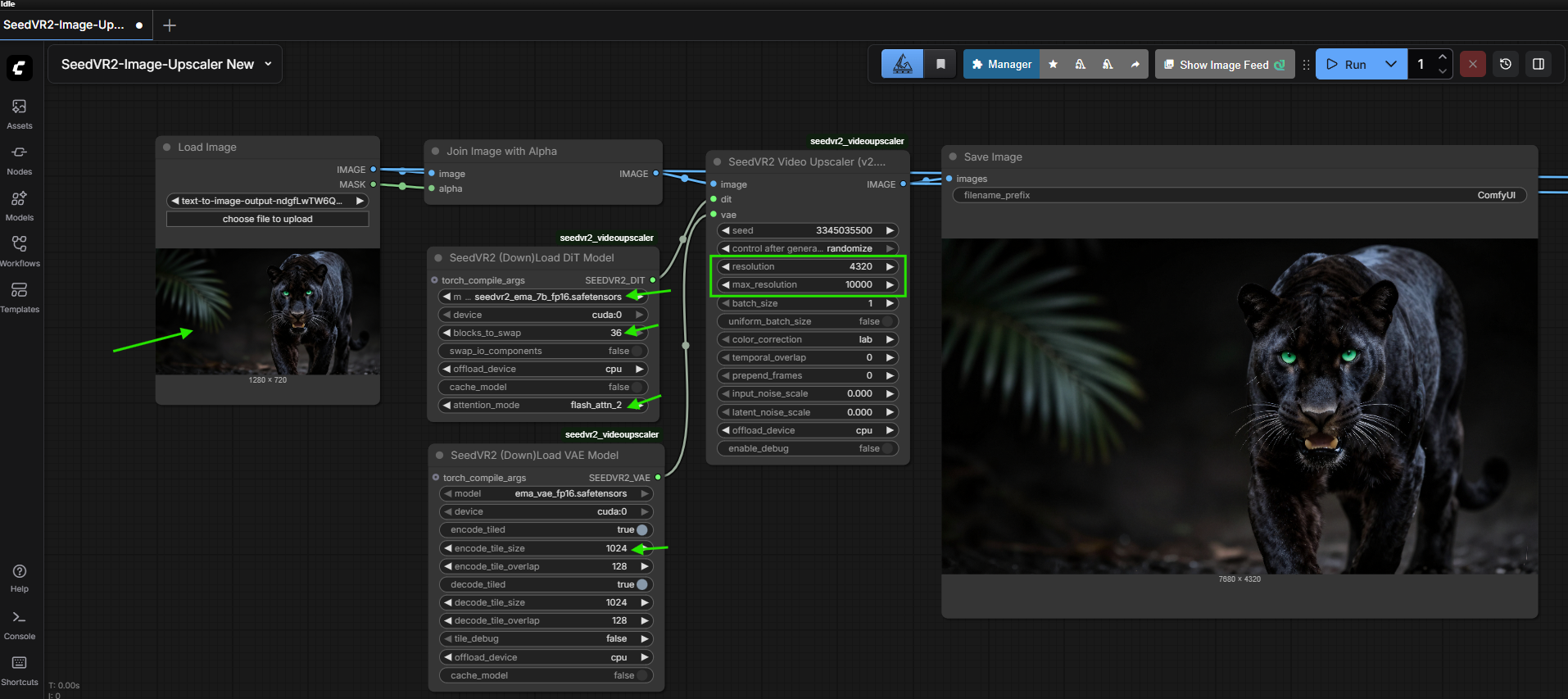Click the Manager button

tap(1001, 64)
